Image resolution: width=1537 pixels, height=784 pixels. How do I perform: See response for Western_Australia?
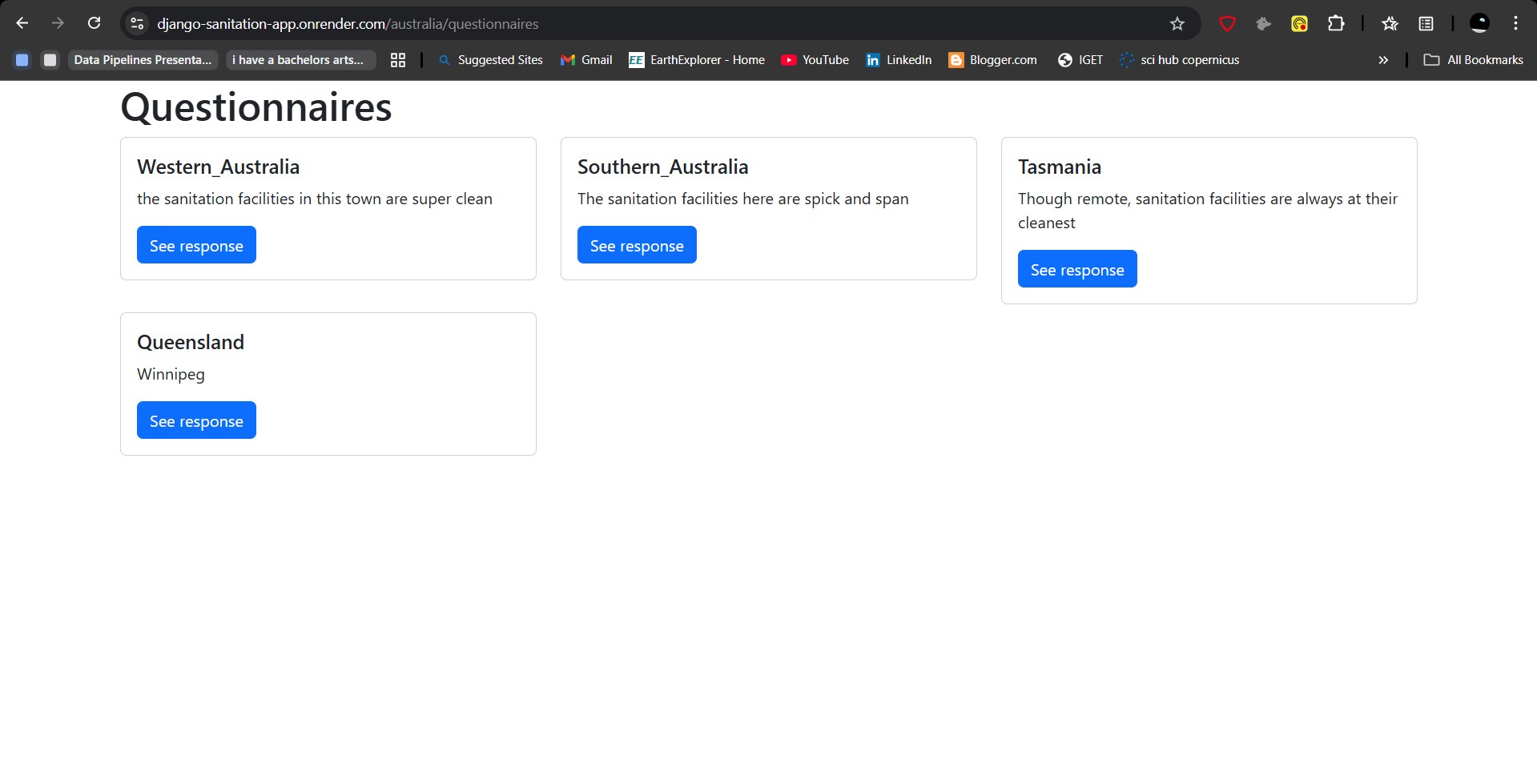point(196,245)
